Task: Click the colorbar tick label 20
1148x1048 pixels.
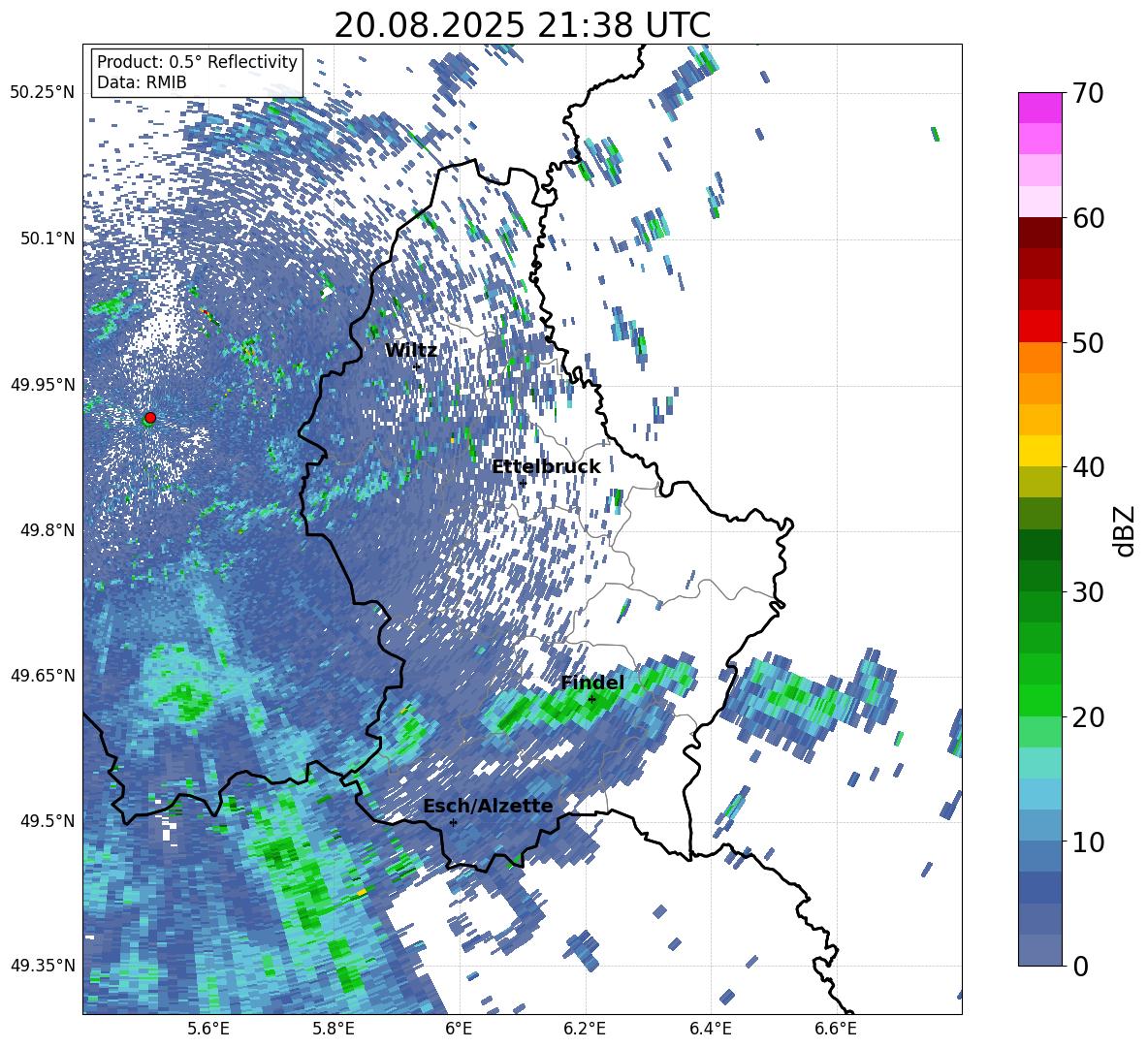Action: point(1089,716)
